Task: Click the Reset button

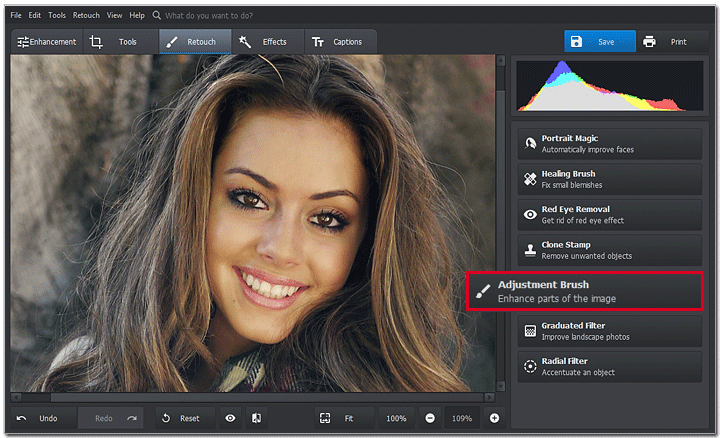Action: (x=185, y=418)
